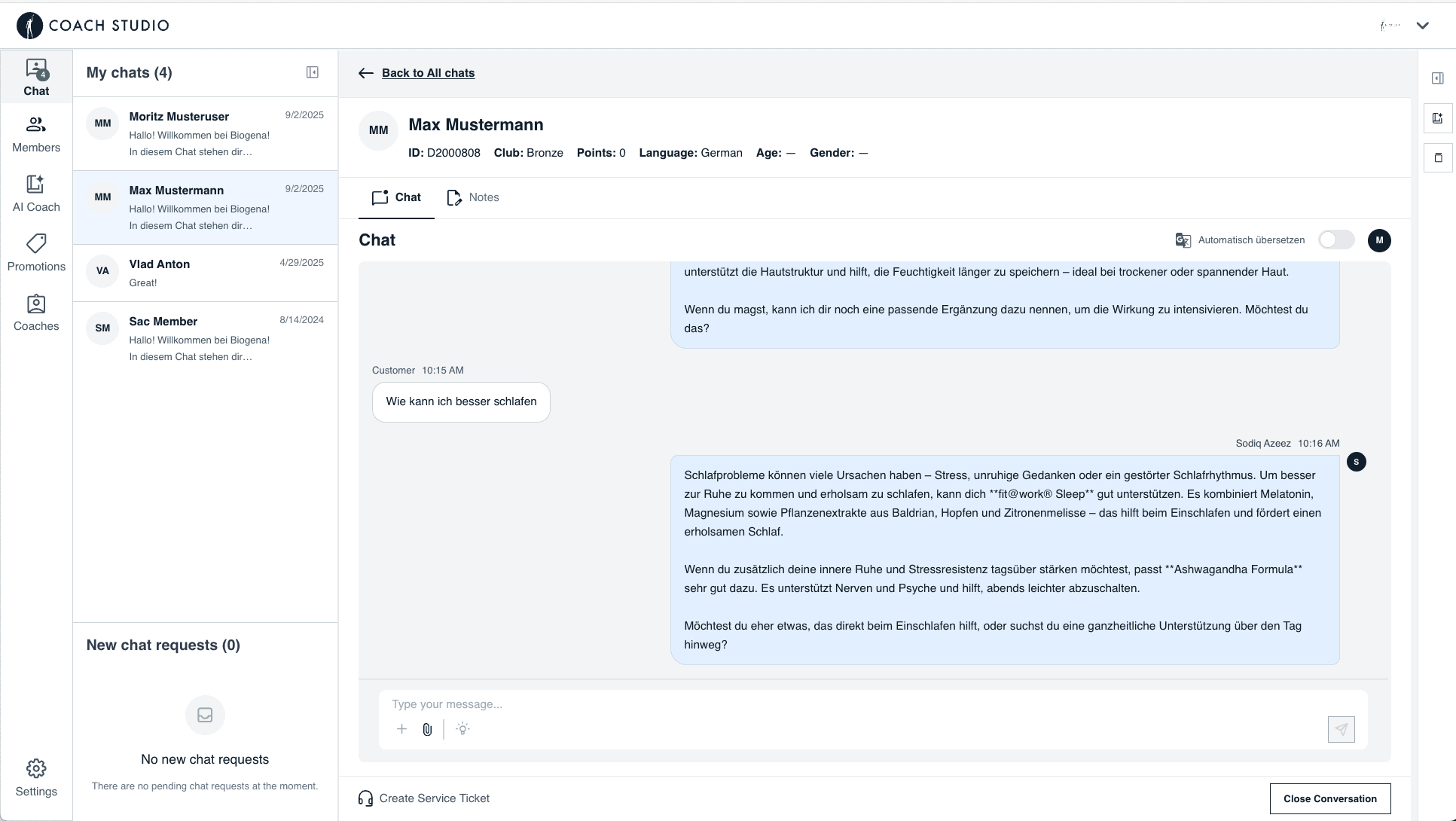Expand the right side panel

[1437, 78]
